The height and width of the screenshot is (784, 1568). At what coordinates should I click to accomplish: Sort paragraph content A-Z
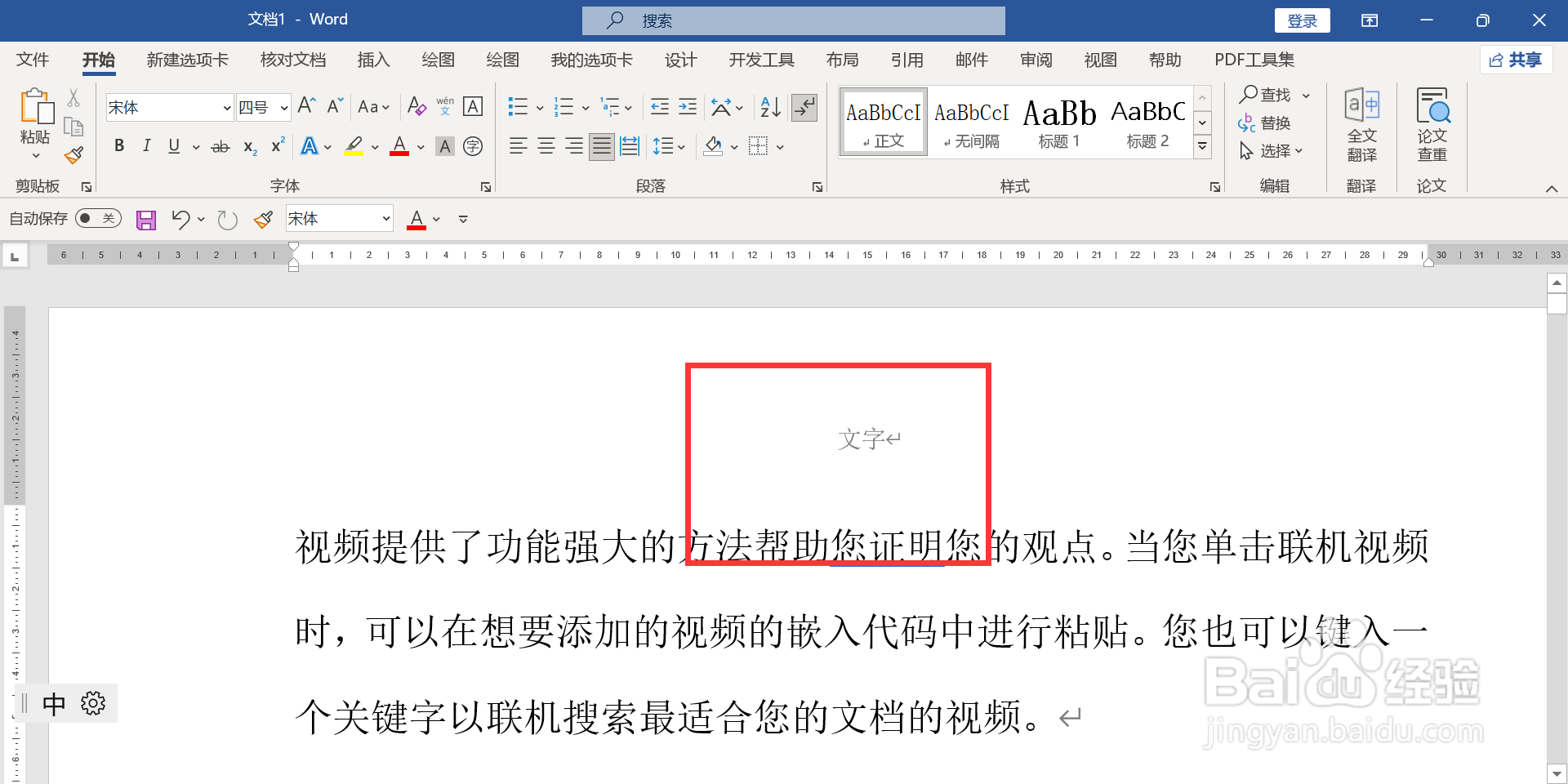[x=770, y=107]
